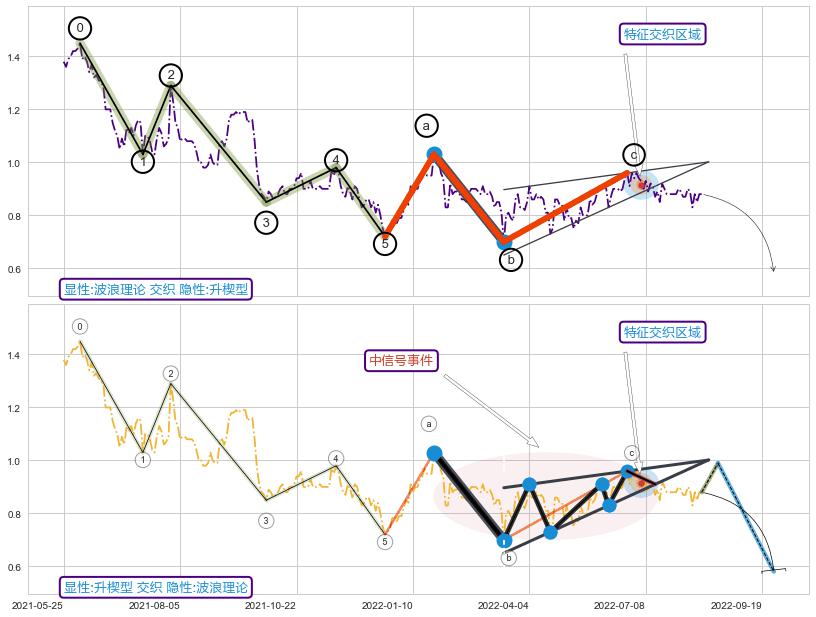Select the 中信号事件 annotation box
Screen dimensions: 816x617
tap(403, 361)
